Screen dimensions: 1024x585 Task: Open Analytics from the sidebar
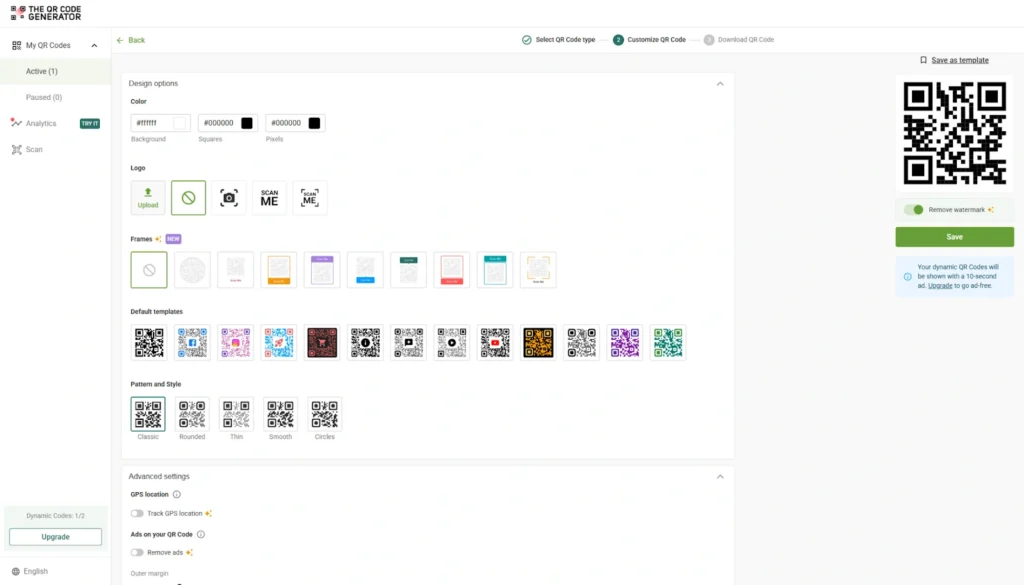click(42, 123)
